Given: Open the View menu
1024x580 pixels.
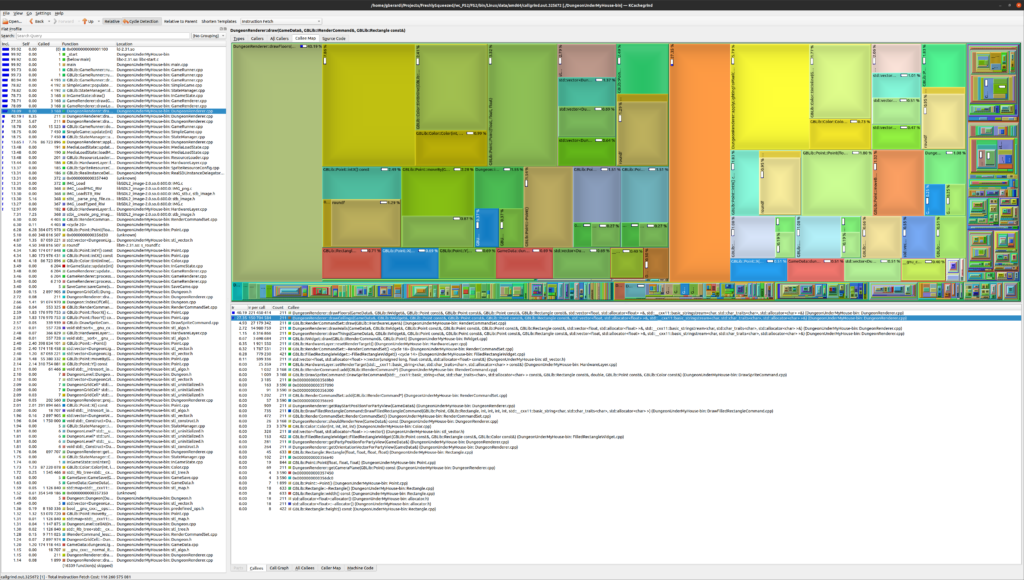Looking at the screenshot, I should [x=17, y=13].
